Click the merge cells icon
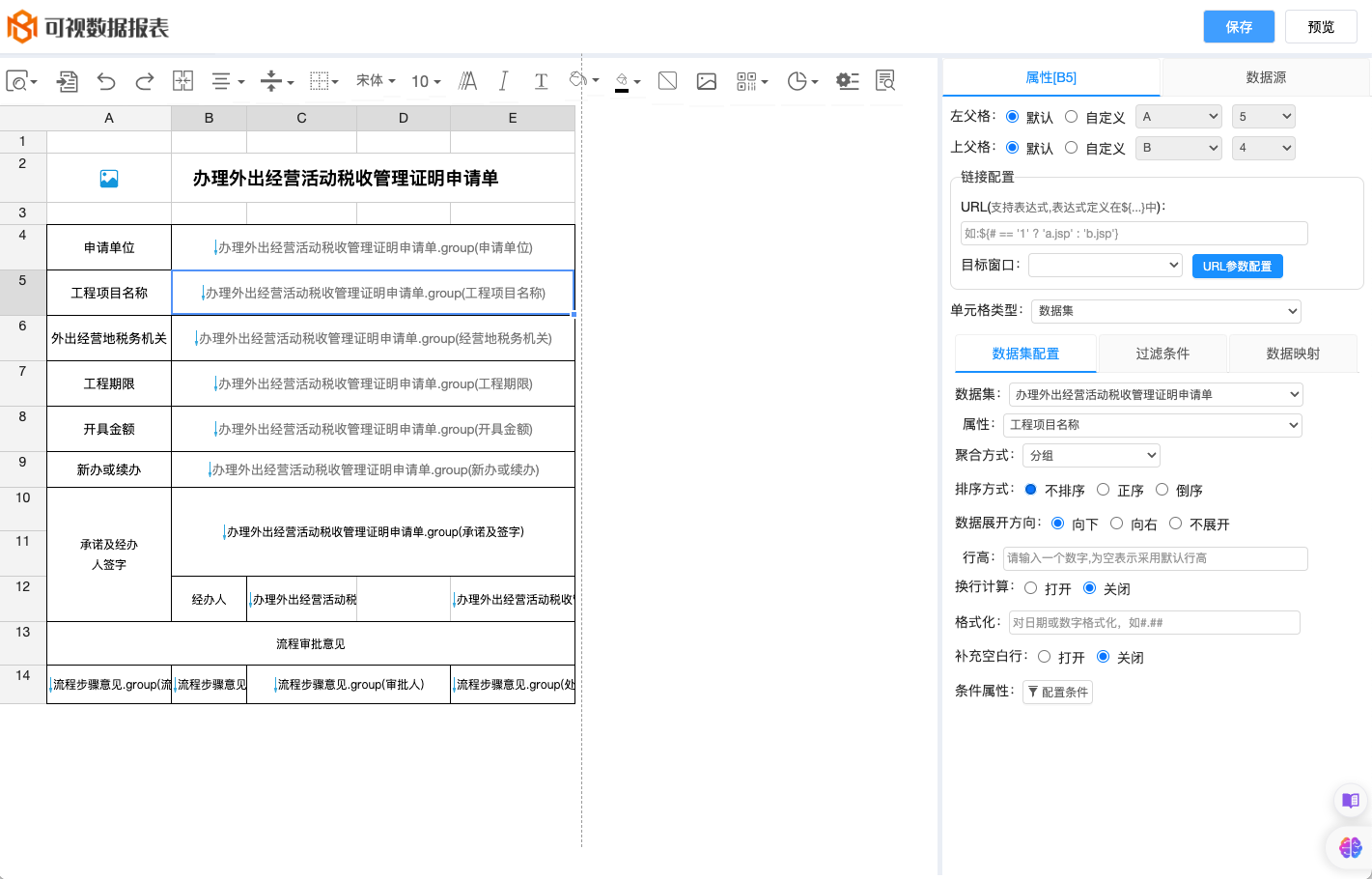The image size is (1372, 879). 183,81
